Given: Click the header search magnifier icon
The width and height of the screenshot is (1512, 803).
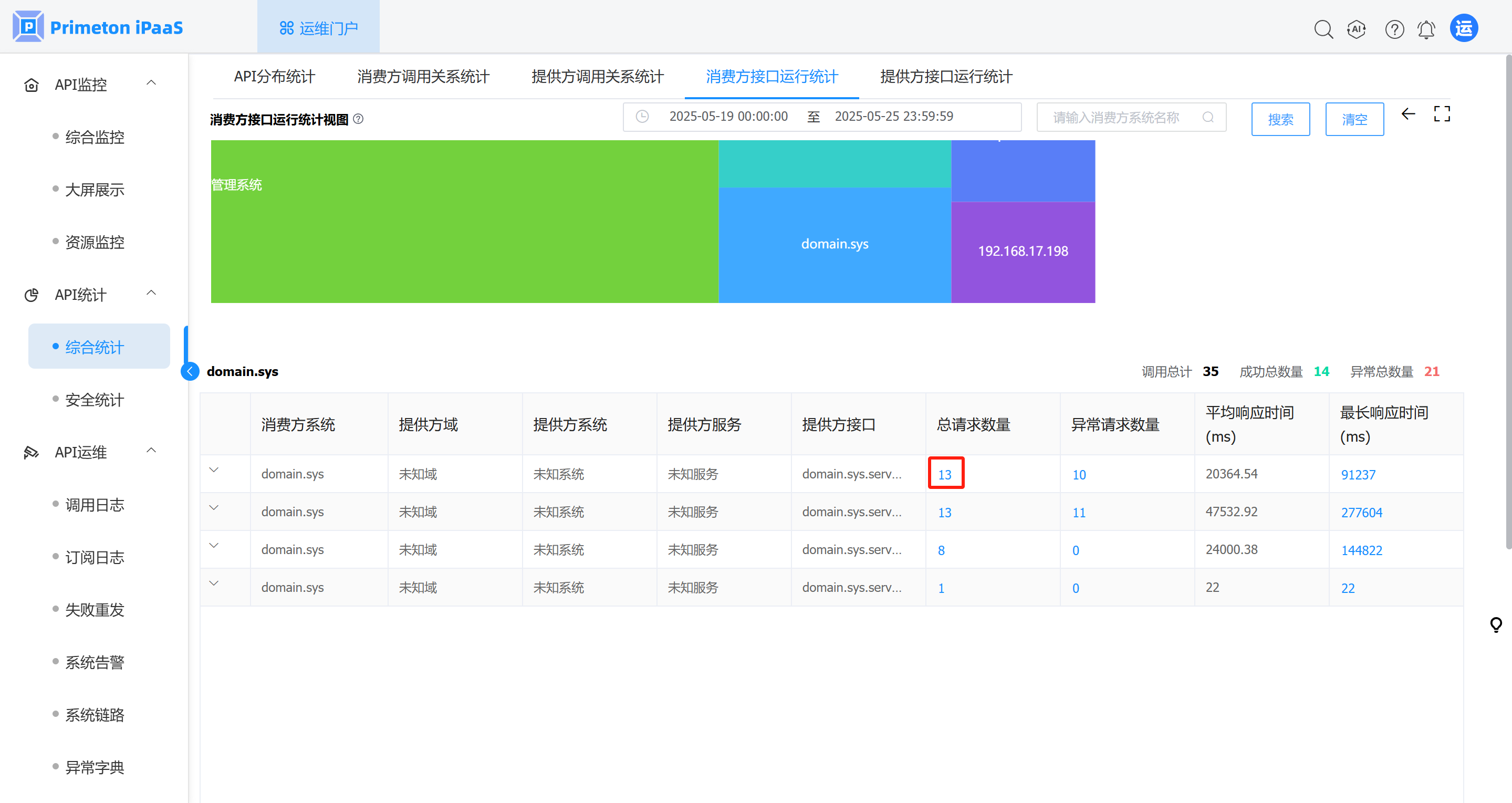Looking at the screenshot, I should pyautogui.click(x=1323, y=29).
